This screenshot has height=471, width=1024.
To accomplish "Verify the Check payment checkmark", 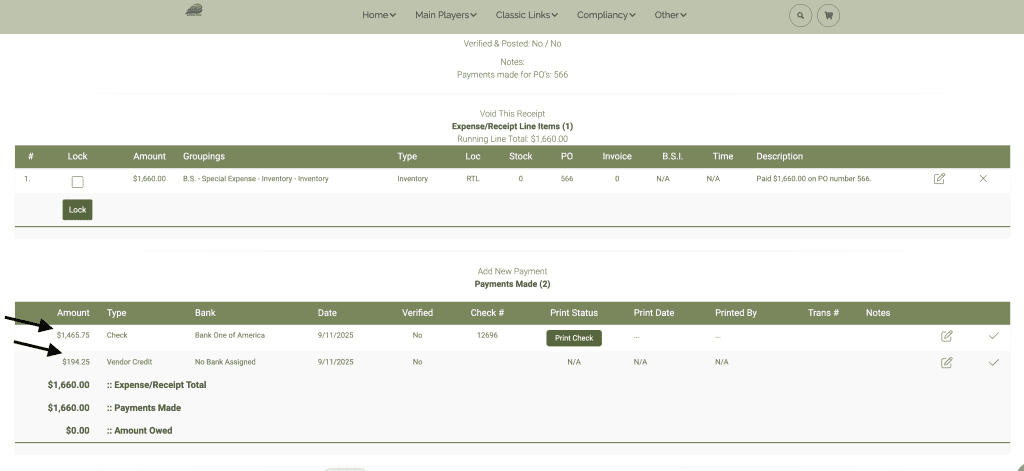I will [993, 336].
